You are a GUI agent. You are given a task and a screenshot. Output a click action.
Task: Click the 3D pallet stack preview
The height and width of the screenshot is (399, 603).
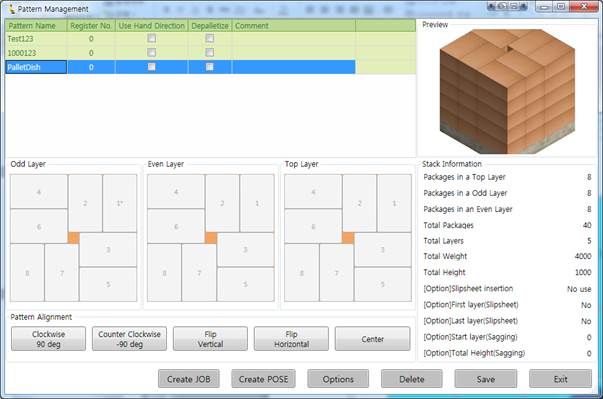click(x=507, y=91)
